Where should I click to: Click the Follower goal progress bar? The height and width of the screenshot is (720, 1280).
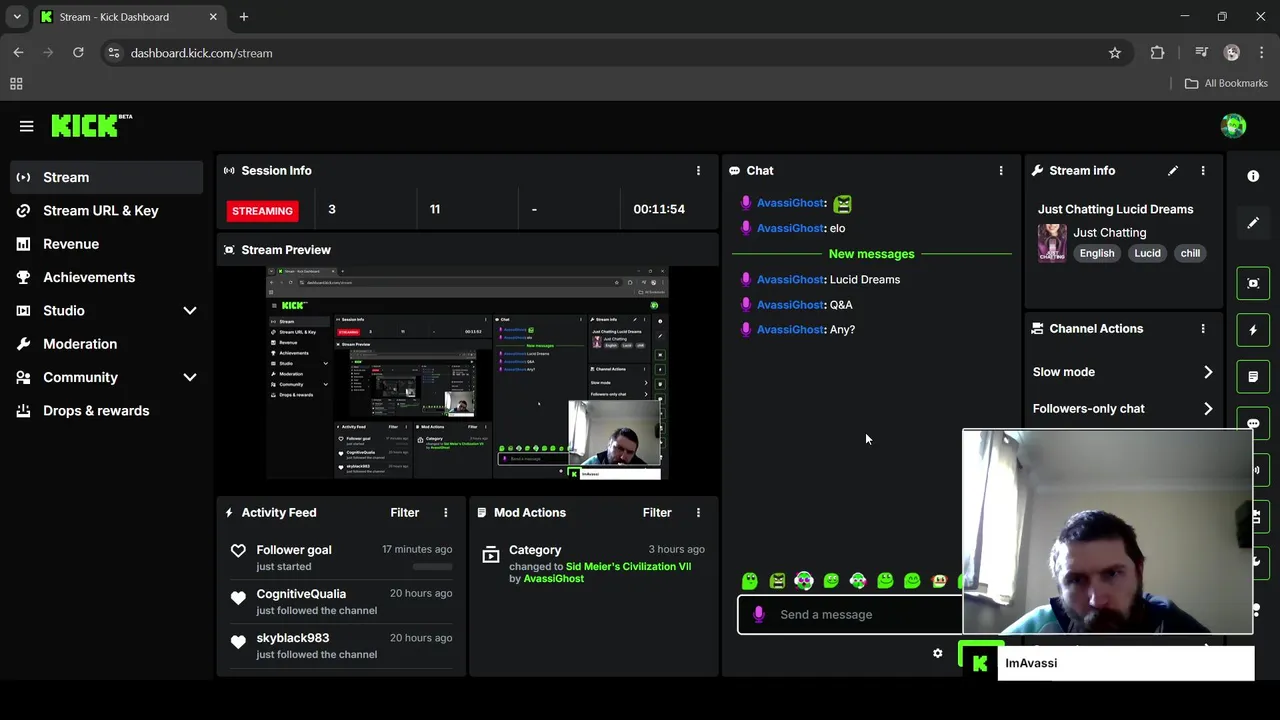[433, 567]
